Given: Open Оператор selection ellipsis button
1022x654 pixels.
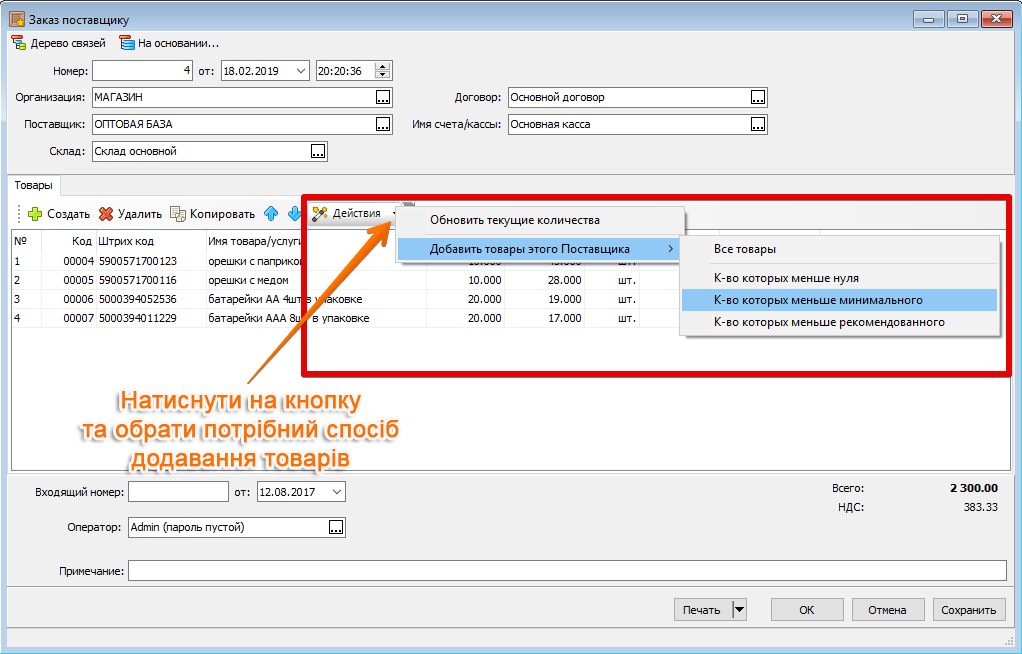Looking at the screenshot, I should [336, 528].
